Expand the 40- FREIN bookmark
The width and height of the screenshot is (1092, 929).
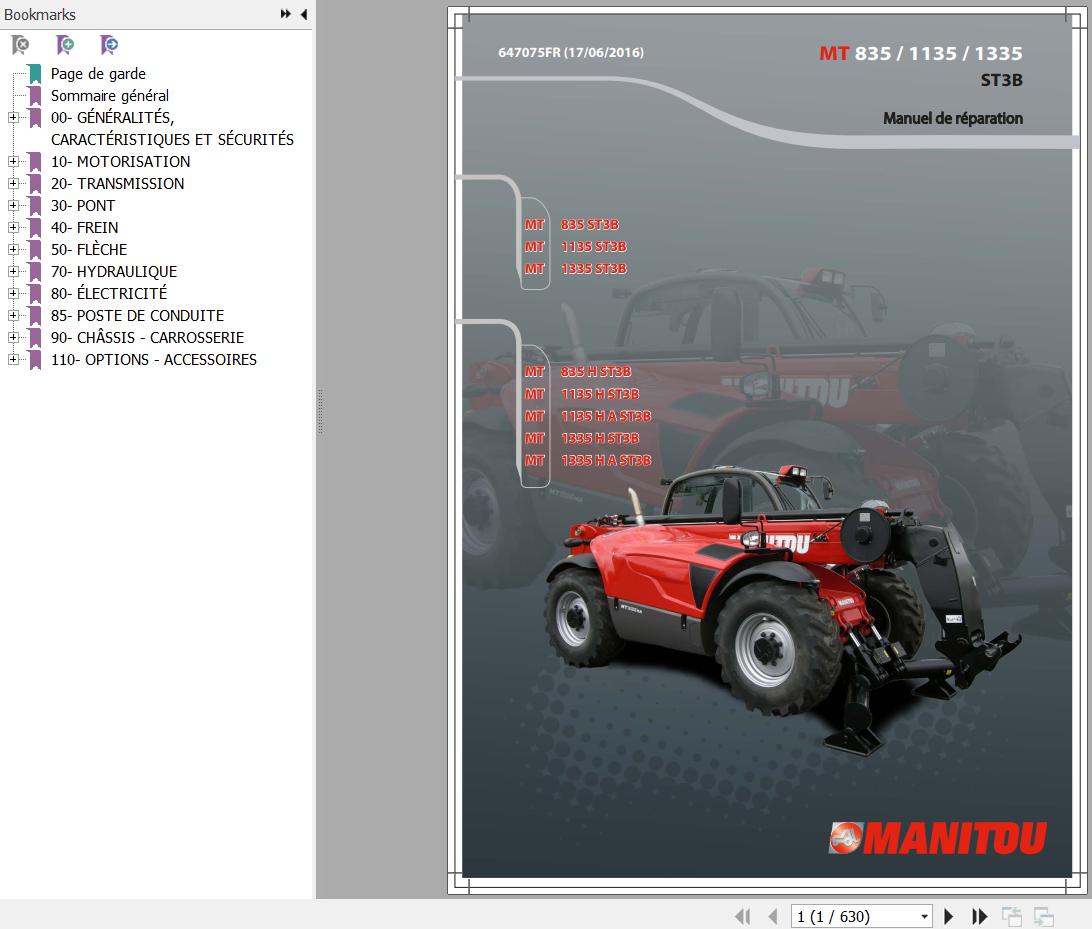click(x=13, y=228)
